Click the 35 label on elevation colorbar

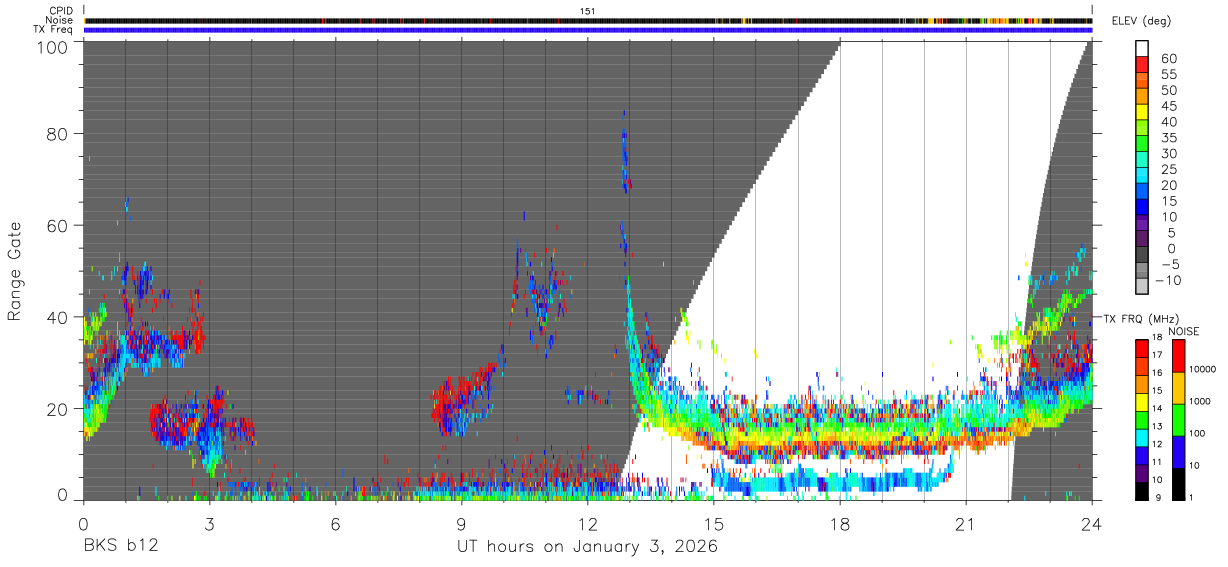(x=1169, y=138)
